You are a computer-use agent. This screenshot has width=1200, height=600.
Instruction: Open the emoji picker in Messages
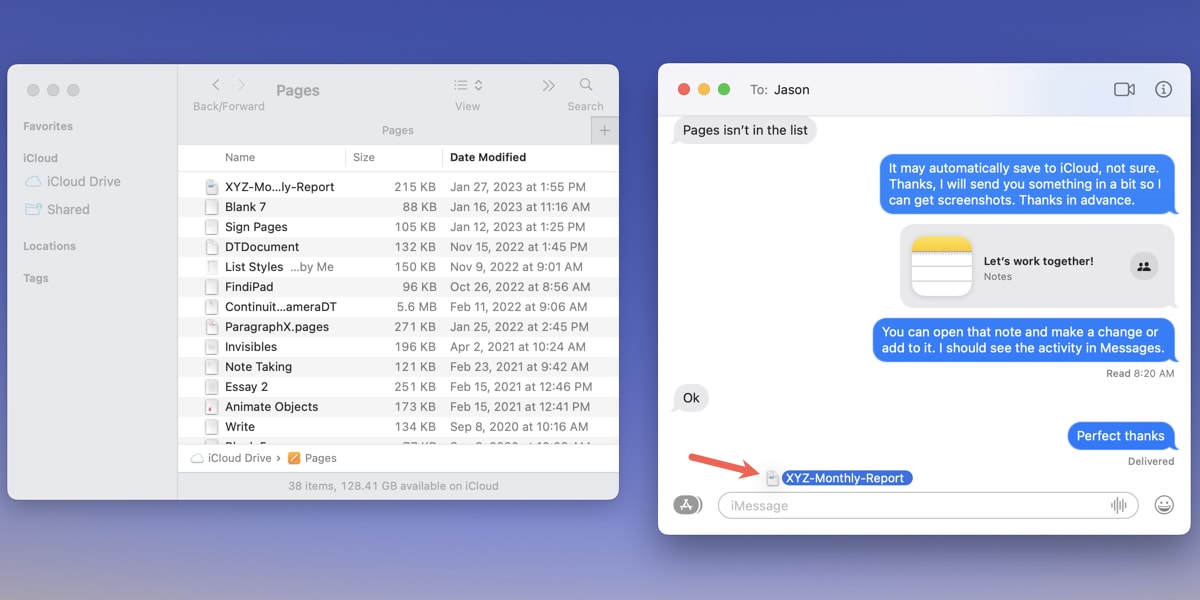click(1163, 505)
